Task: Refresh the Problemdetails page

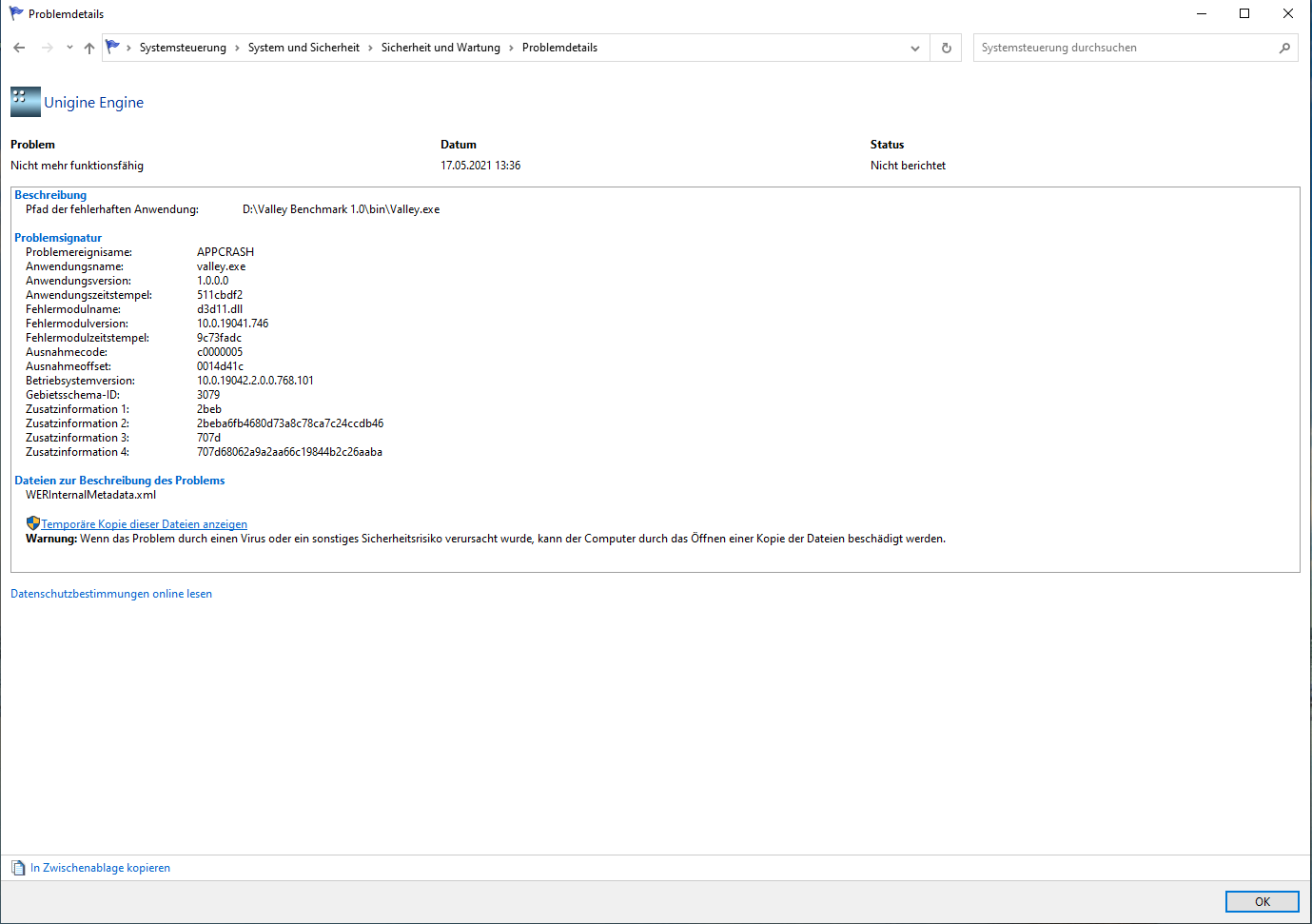Action: (x=946, y=48)
